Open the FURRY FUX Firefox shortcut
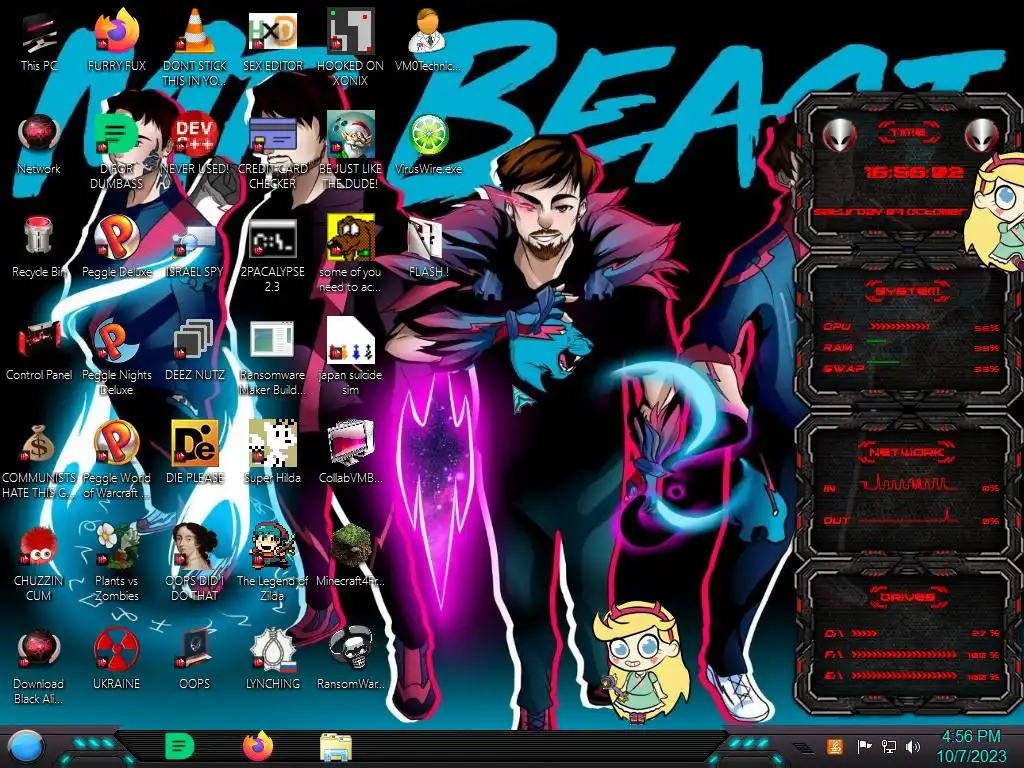 [116, 31]
